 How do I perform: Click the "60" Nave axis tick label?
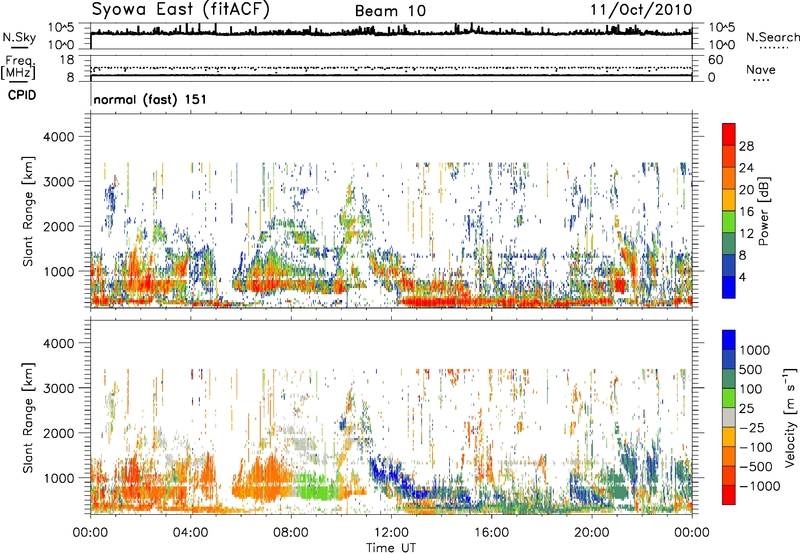click(715, 60)
